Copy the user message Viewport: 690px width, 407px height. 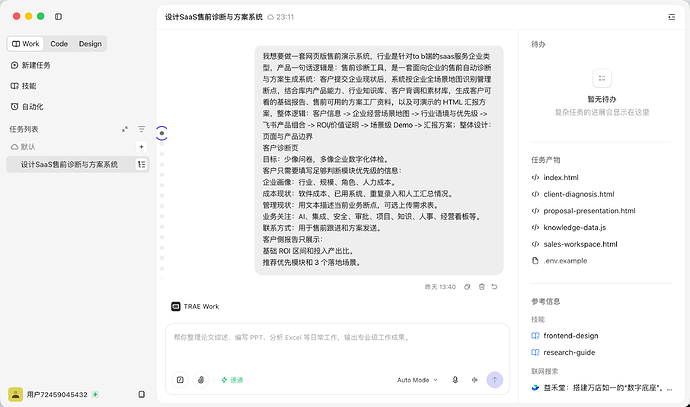(467, 286)
